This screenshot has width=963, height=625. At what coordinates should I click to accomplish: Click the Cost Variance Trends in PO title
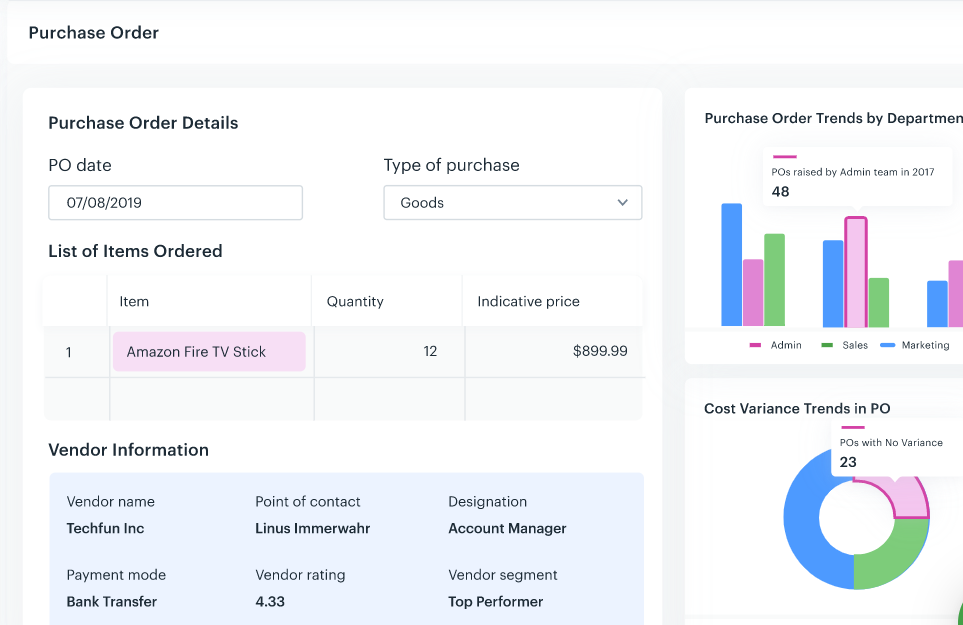click(x=797, y=409)
